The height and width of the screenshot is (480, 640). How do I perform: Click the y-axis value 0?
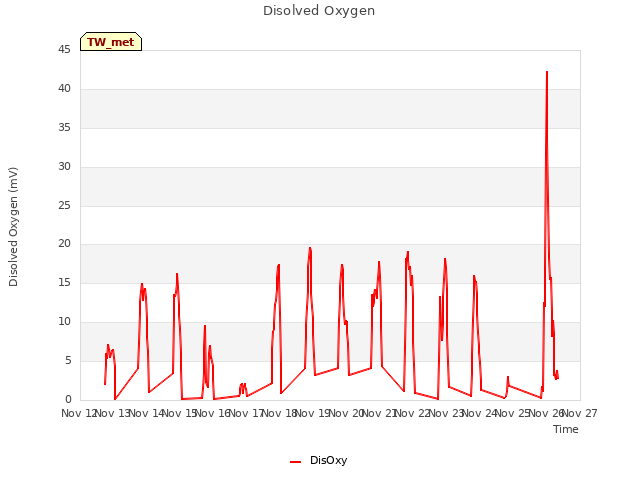click(68, 399)
